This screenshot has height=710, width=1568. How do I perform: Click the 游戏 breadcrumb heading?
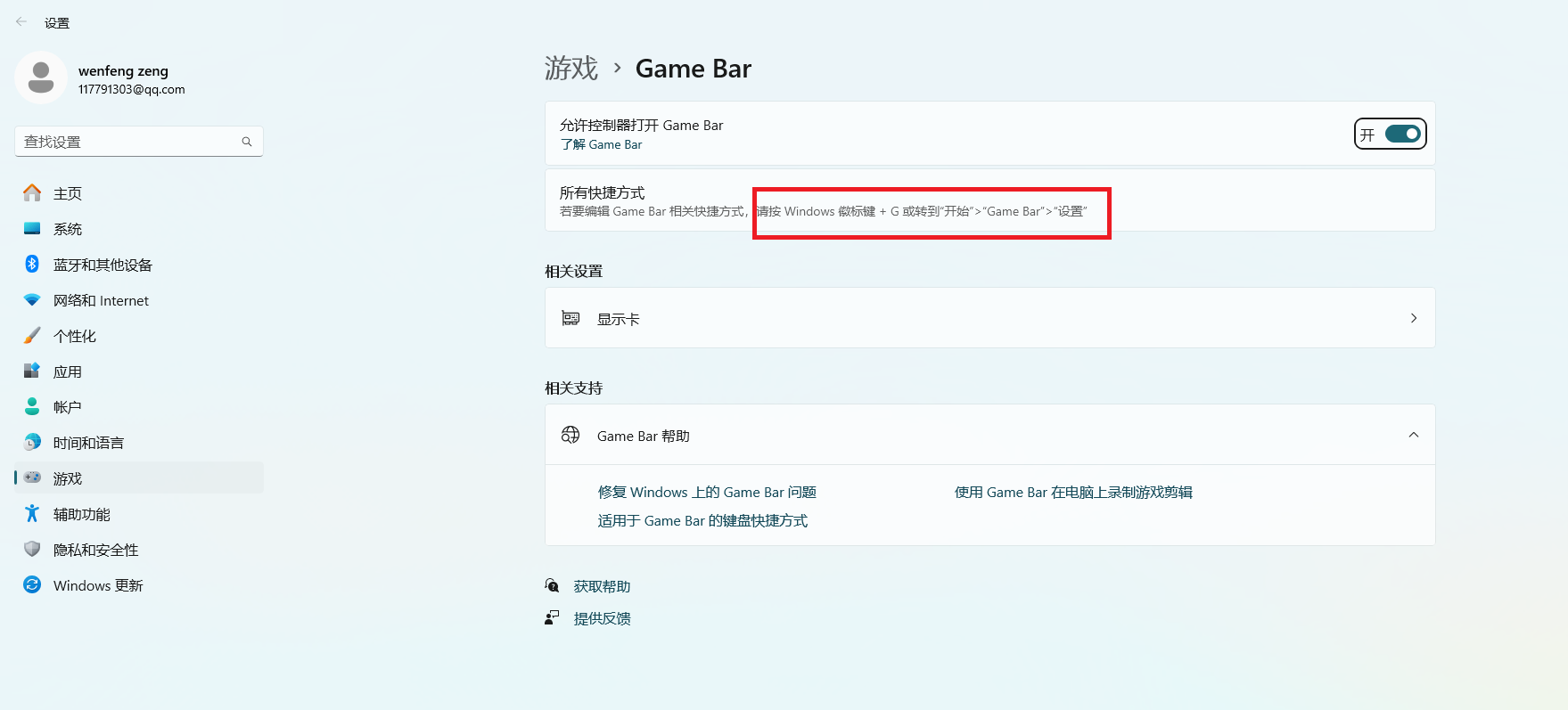pyautogui.click(x=571, y=68)
